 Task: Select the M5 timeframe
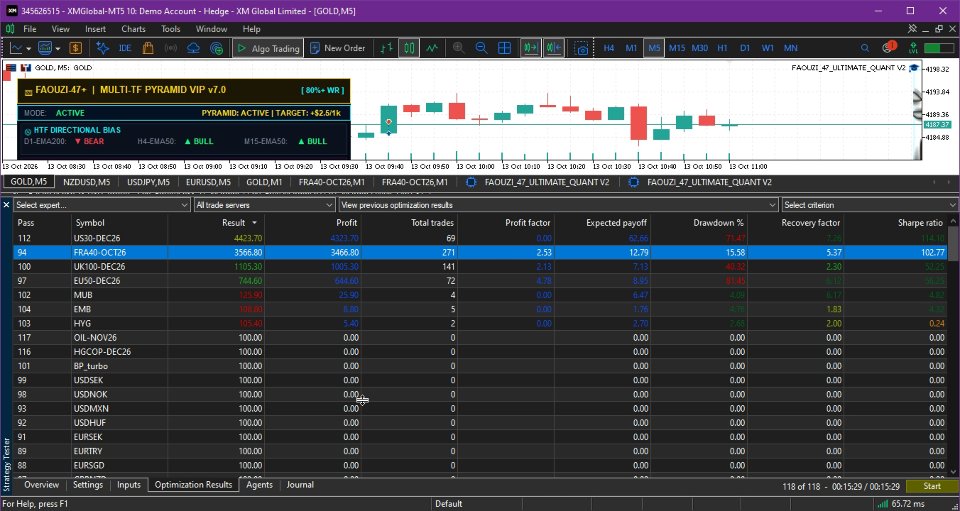pos(654,48)
